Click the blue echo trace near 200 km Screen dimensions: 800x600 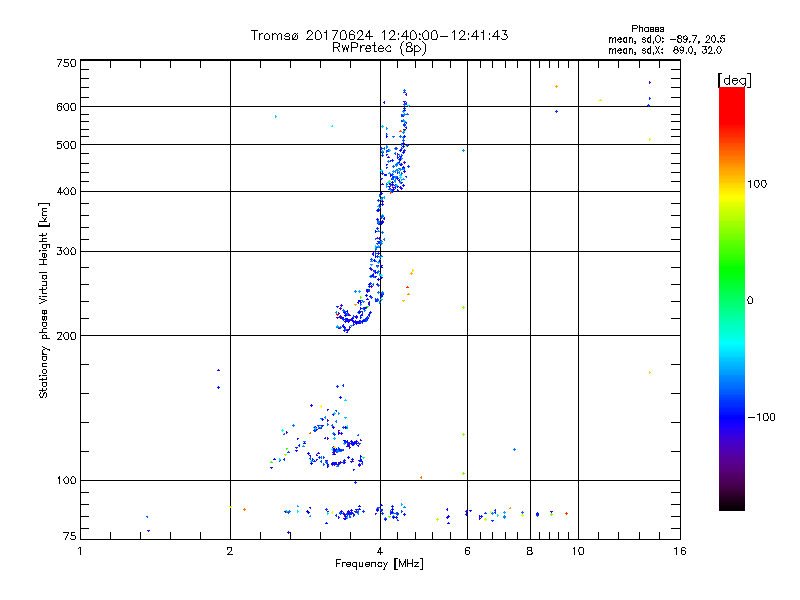pos(352,319)
